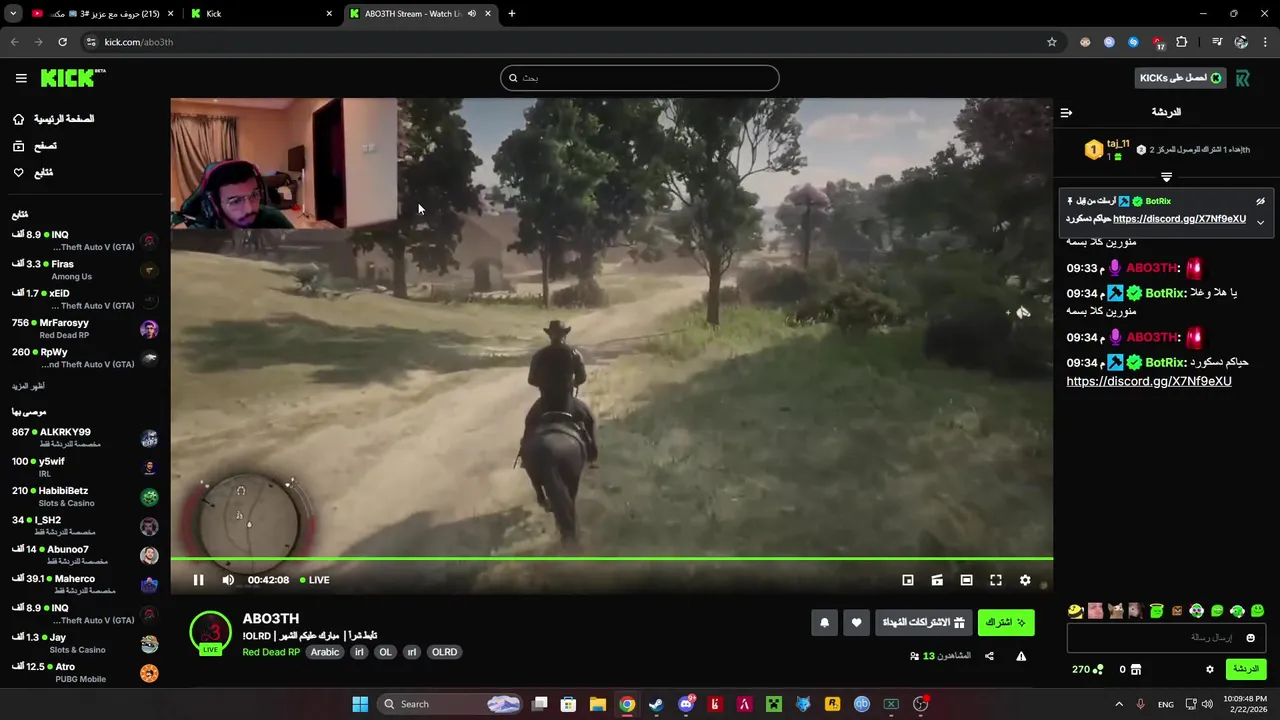Screen dimensions: 1280x720
Task: Open ABO3TH channel avatar
Action: [x=211, y=633]
